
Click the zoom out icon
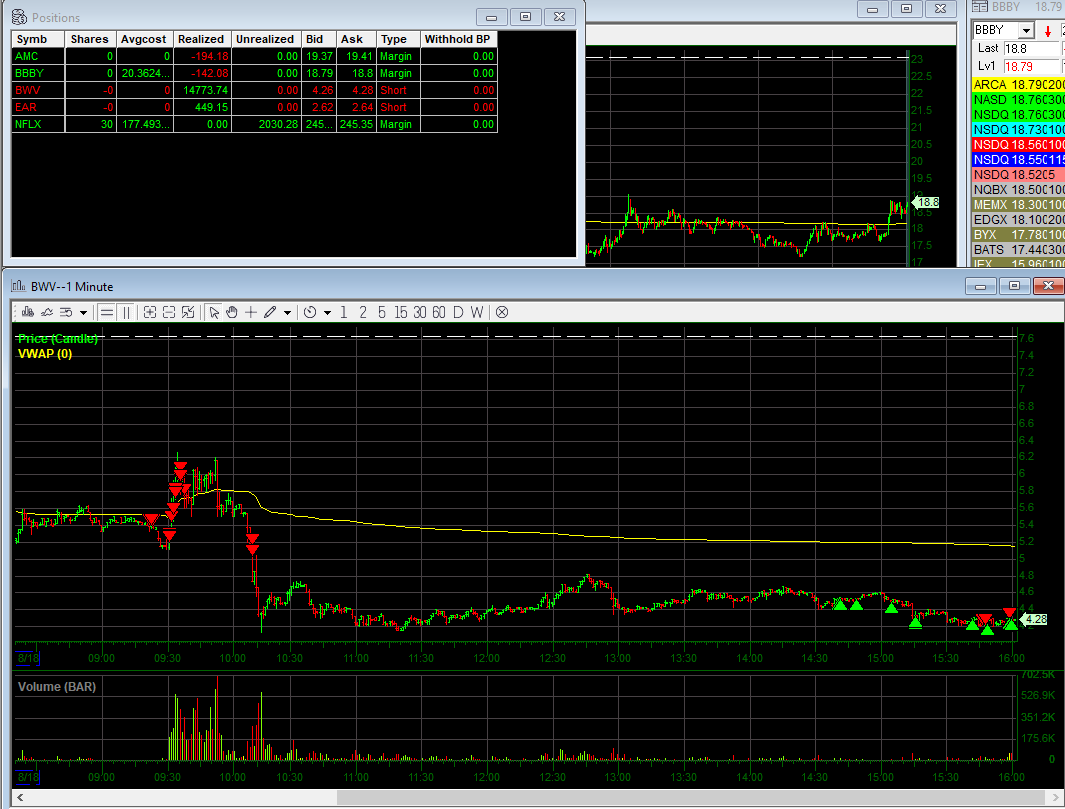(x=169, y=312)
